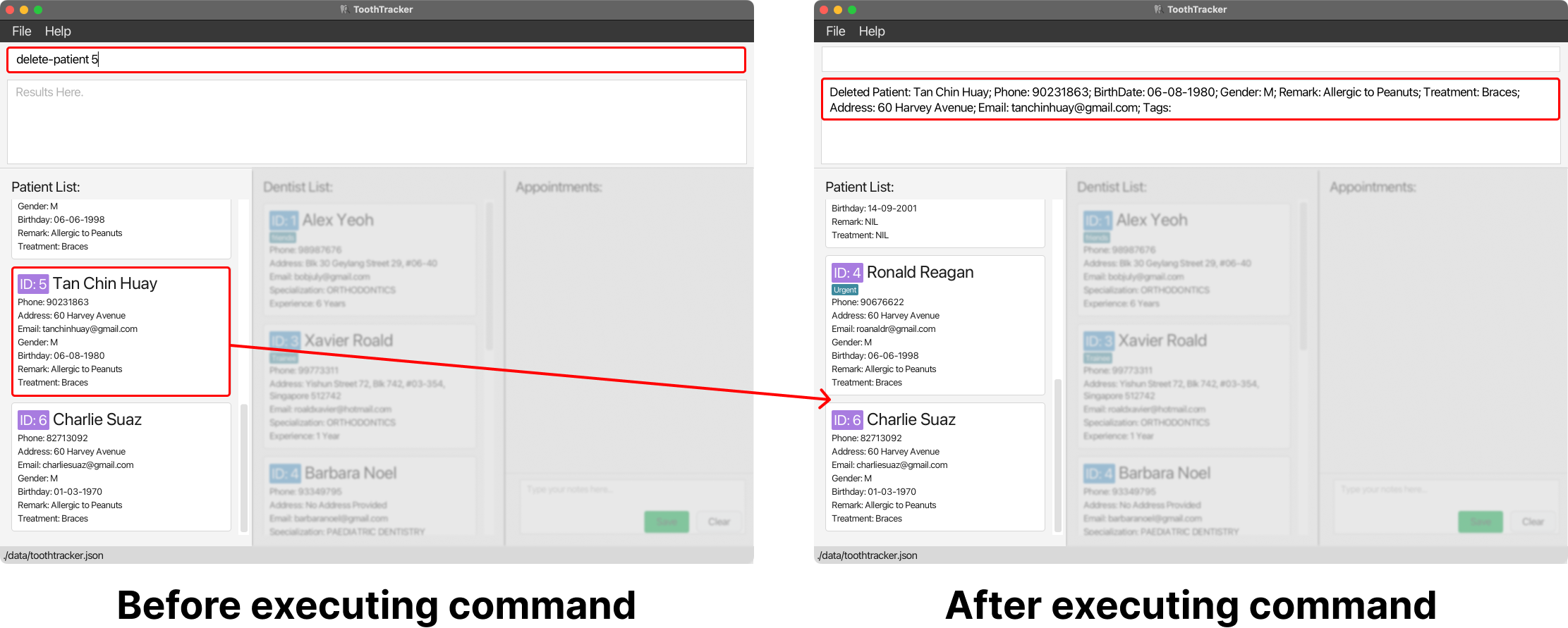Click 'Birthday: 06-06-1998' in Ronald Reagan card

[x=875, y=356]
